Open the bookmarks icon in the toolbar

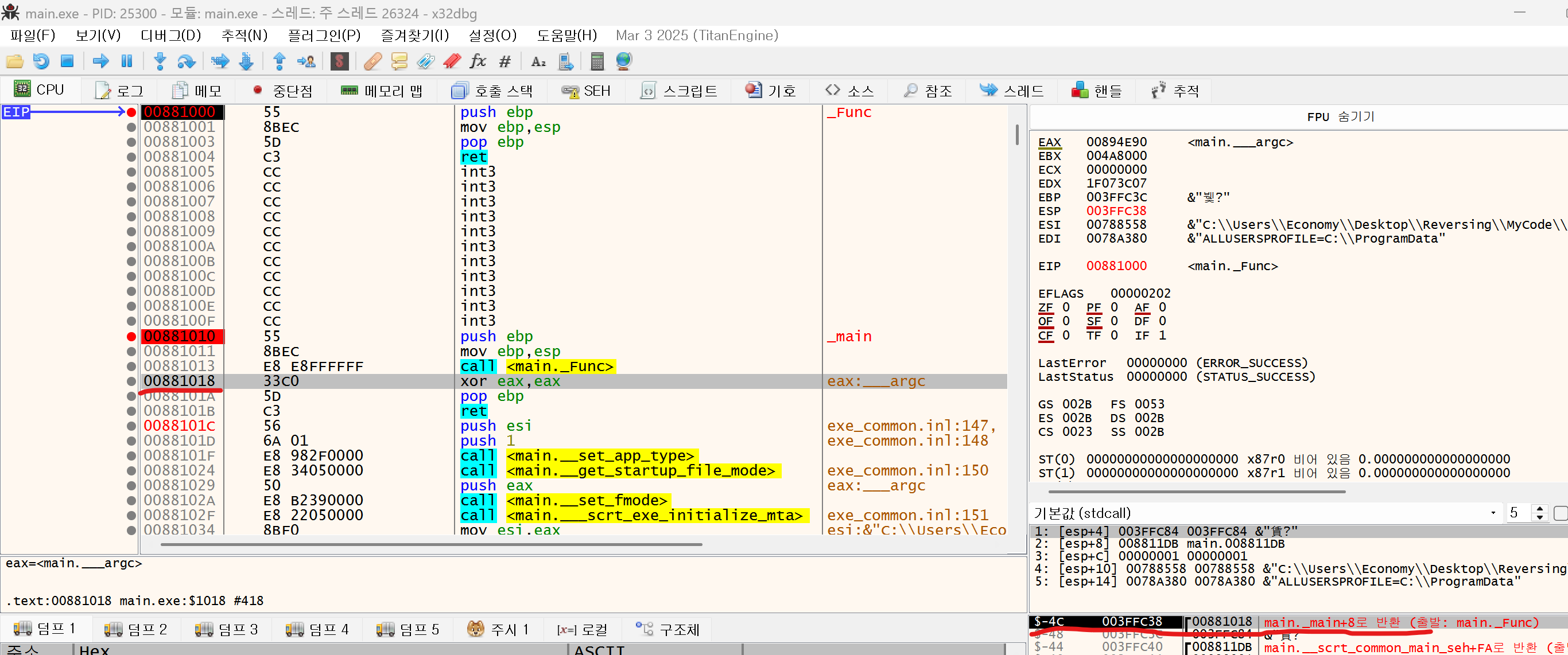click(452, 61)
